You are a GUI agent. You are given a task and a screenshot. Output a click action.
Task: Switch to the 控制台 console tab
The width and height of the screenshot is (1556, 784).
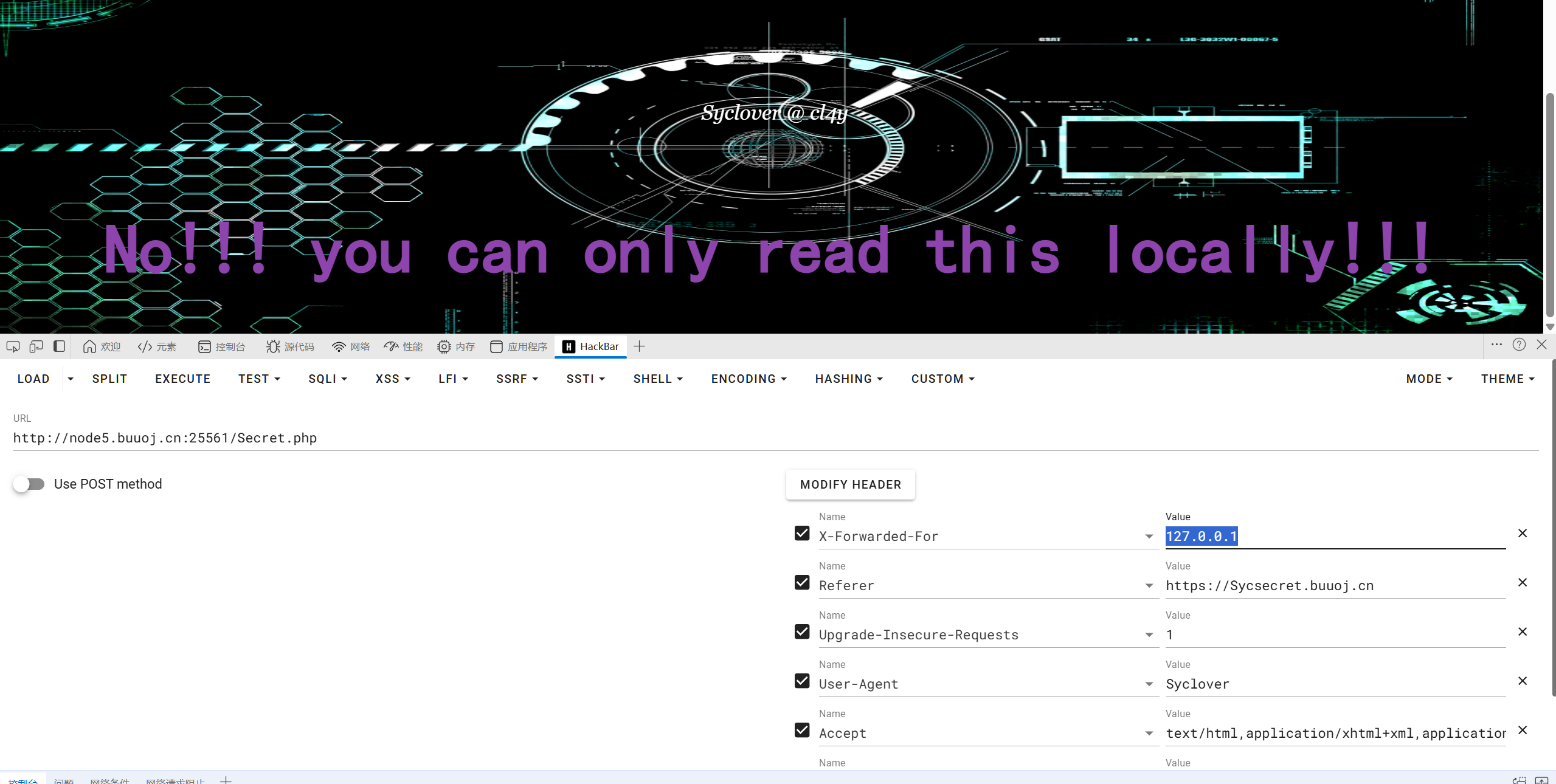(222, 346)
